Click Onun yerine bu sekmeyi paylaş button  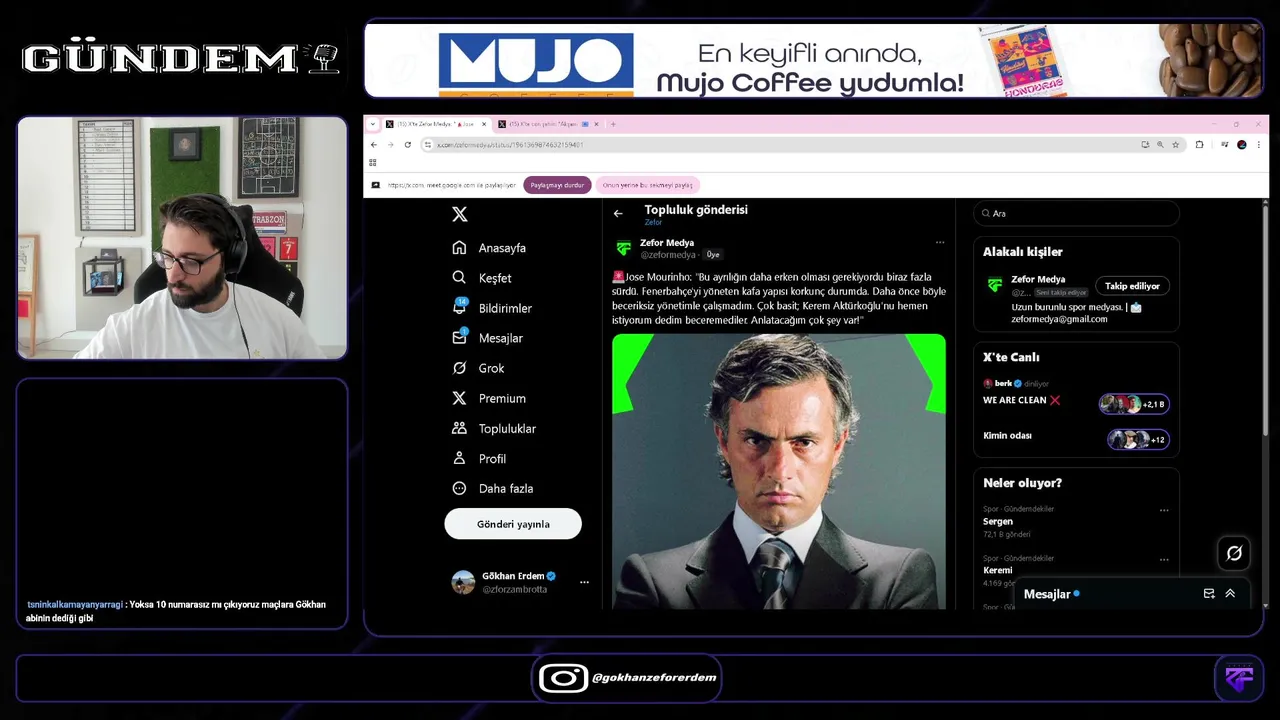[648, 185]
